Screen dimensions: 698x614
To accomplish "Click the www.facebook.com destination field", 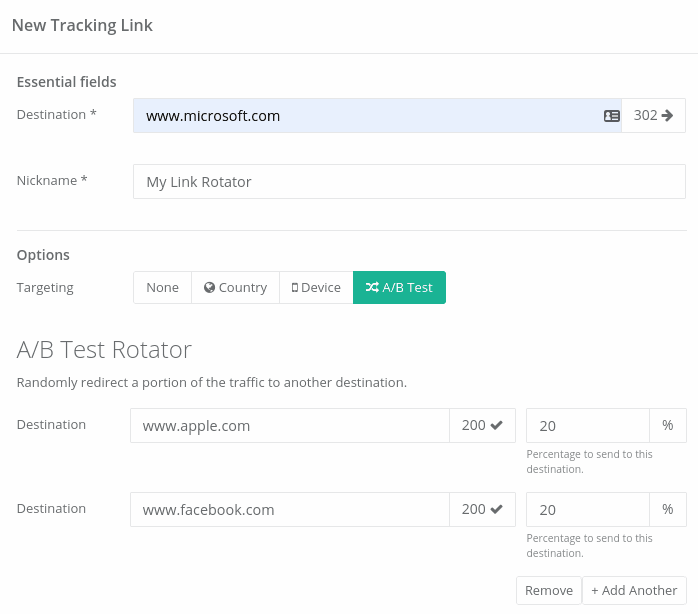I will click(290, 510).
